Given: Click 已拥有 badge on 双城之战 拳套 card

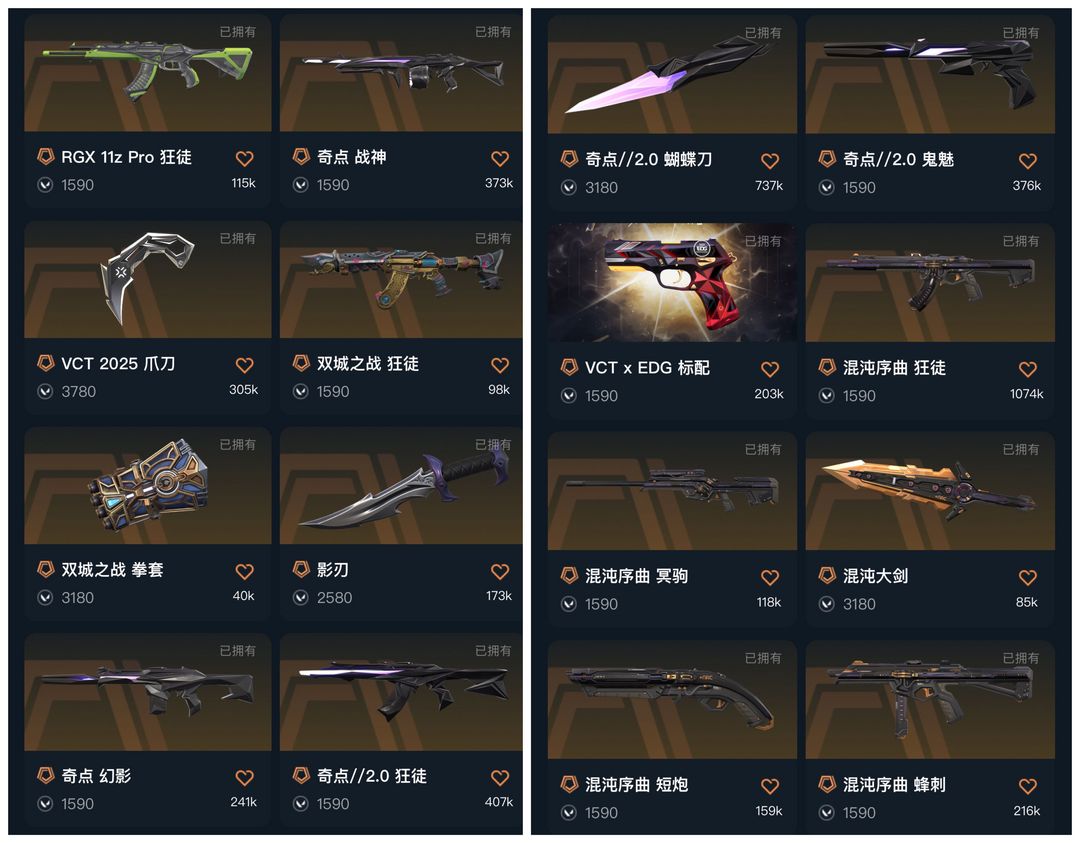Looking at the screenshot, I should 238,445.
